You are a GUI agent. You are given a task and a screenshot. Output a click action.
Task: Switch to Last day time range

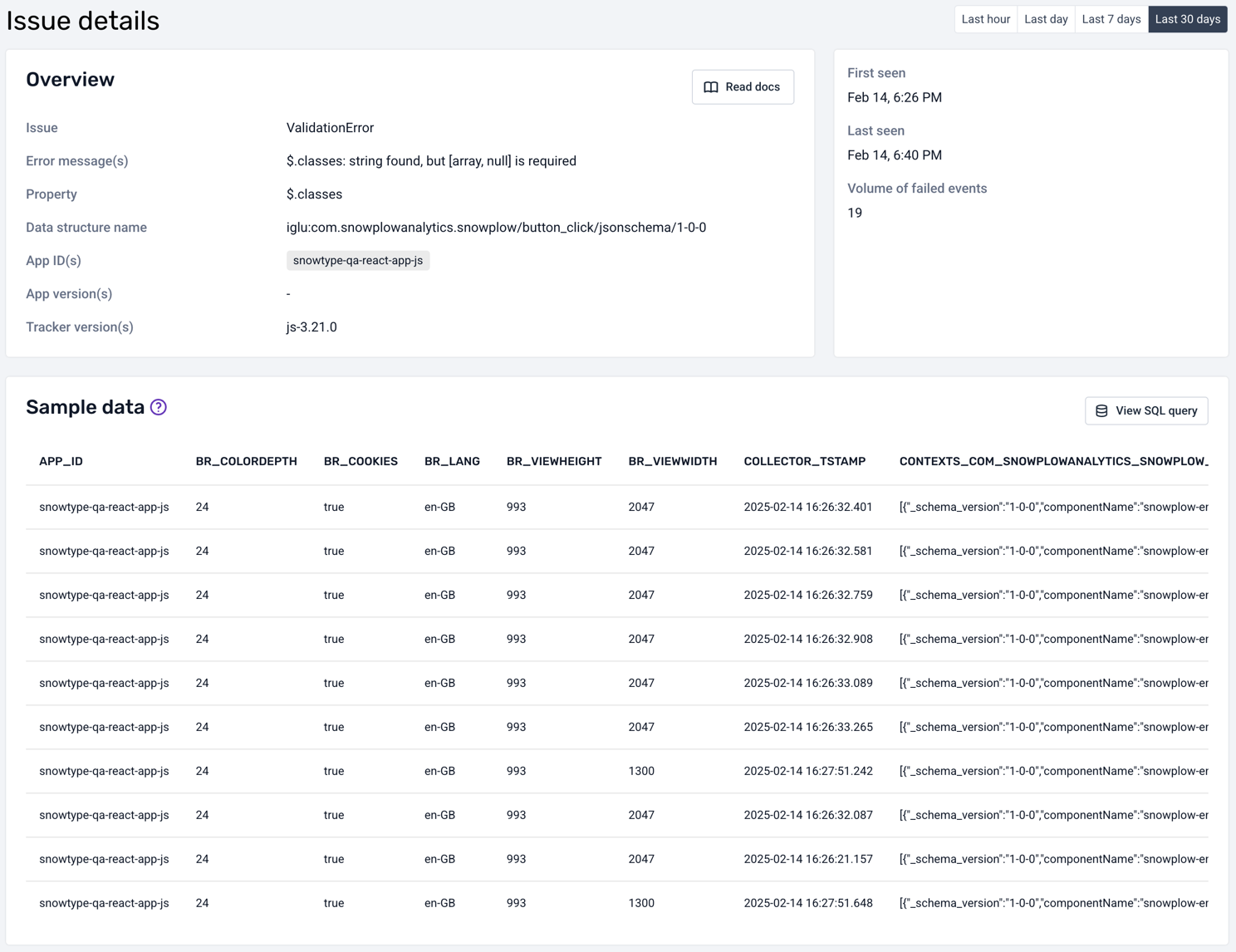pyautogui.click(x=1046, y=19)
